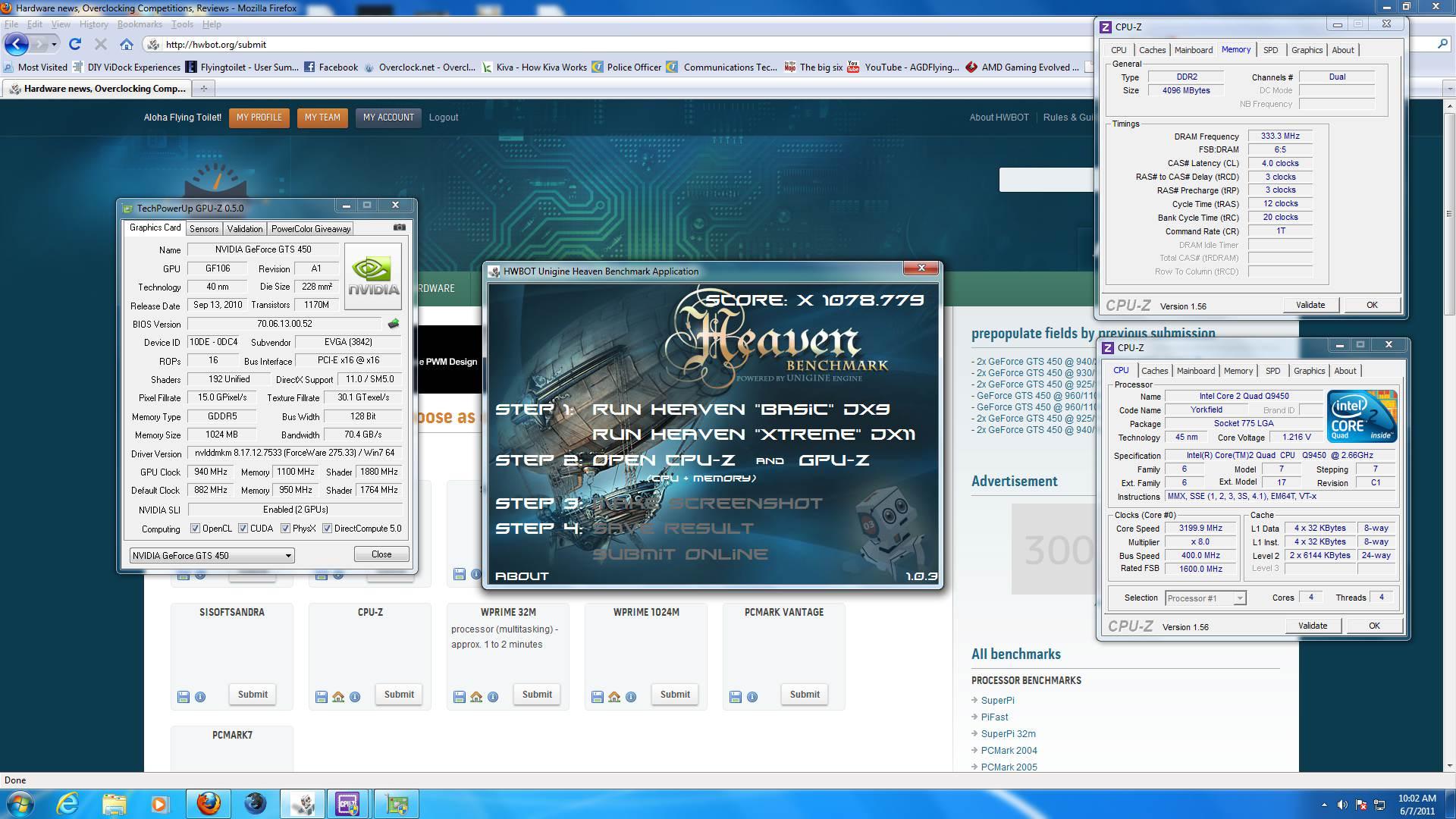Click the volume speaker tray icon
The height and width of the screenshot is (819, 1456).
[x=1343, y=805]
